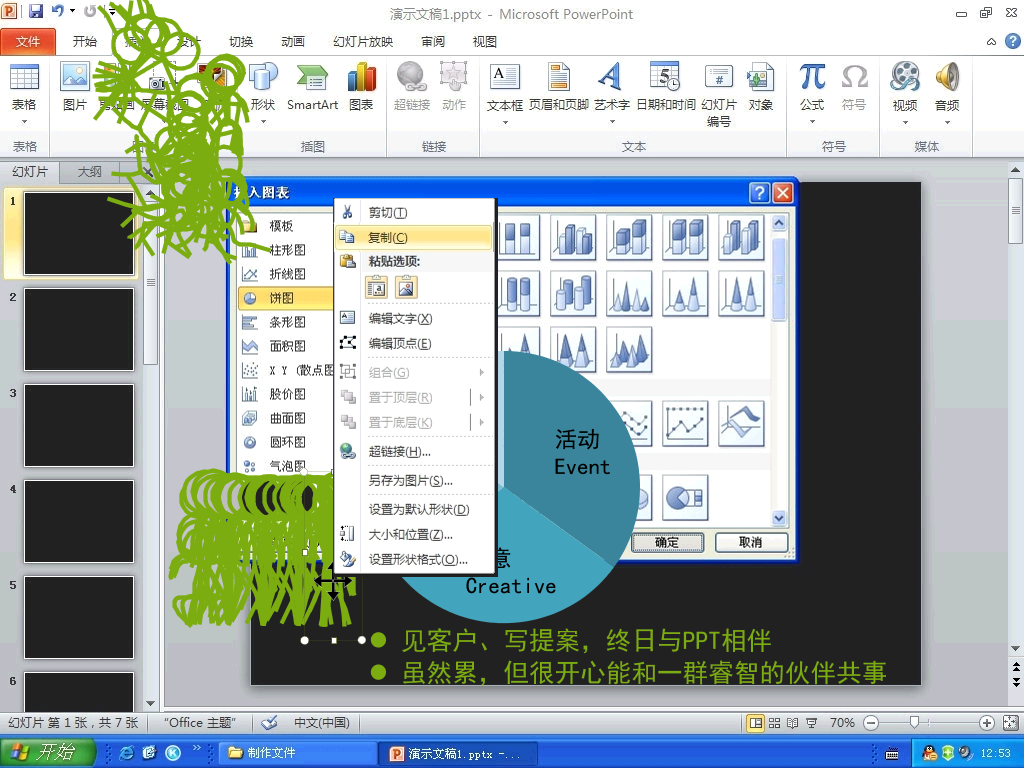Viewport: 1024px width, 768px height.
Task: Start slideshow from status bar icon
Action: pyautogui.click(x=811, y=723)
